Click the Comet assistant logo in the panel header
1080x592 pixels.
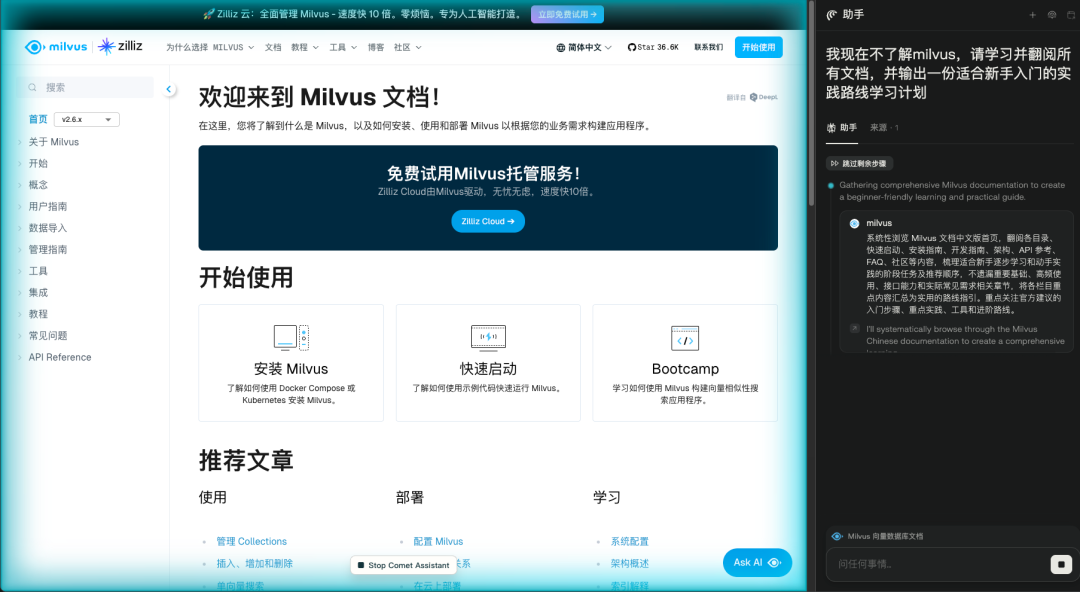point(831,14)
